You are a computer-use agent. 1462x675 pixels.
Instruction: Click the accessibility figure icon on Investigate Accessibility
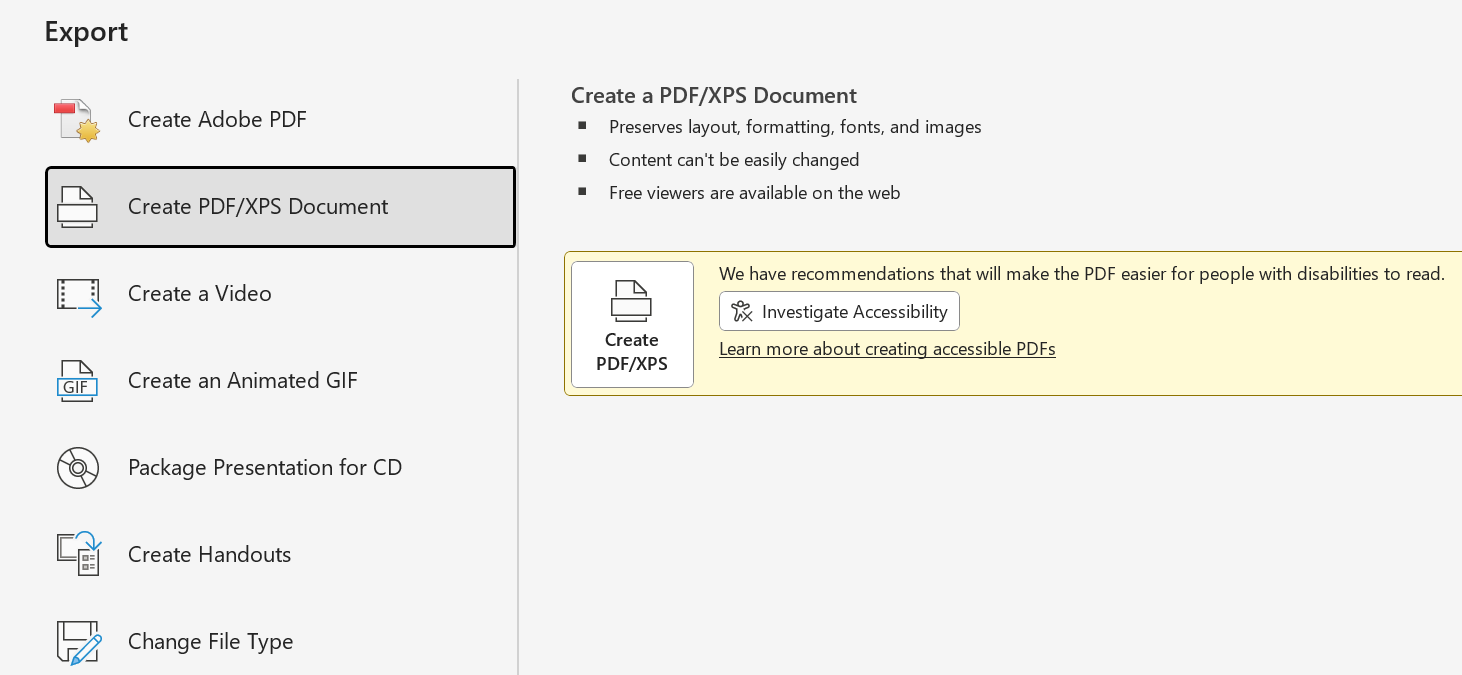coord(741,311)
